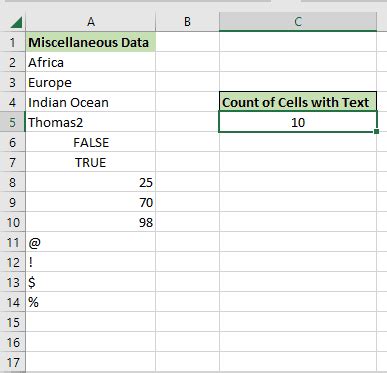Select row 16 header
This screenshot has width=387, height=373.
(x=13, y=342)
